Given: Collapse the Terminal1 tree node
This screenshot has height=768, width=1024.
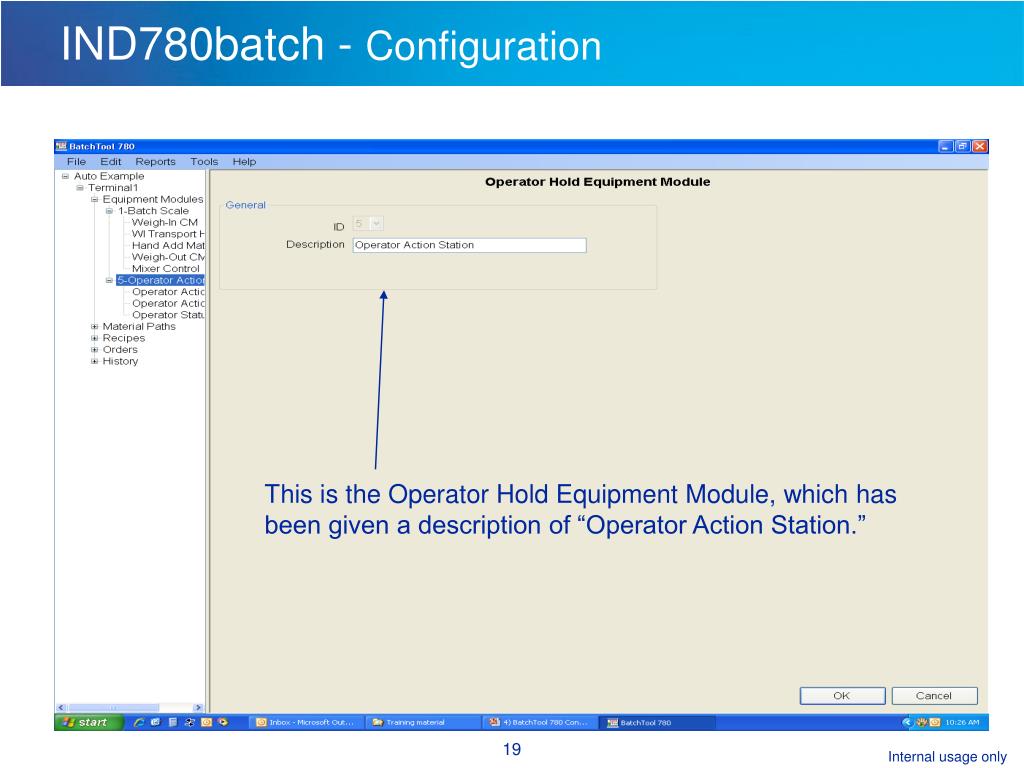Looking at the screenshot, I should click(x=80, y=188).
